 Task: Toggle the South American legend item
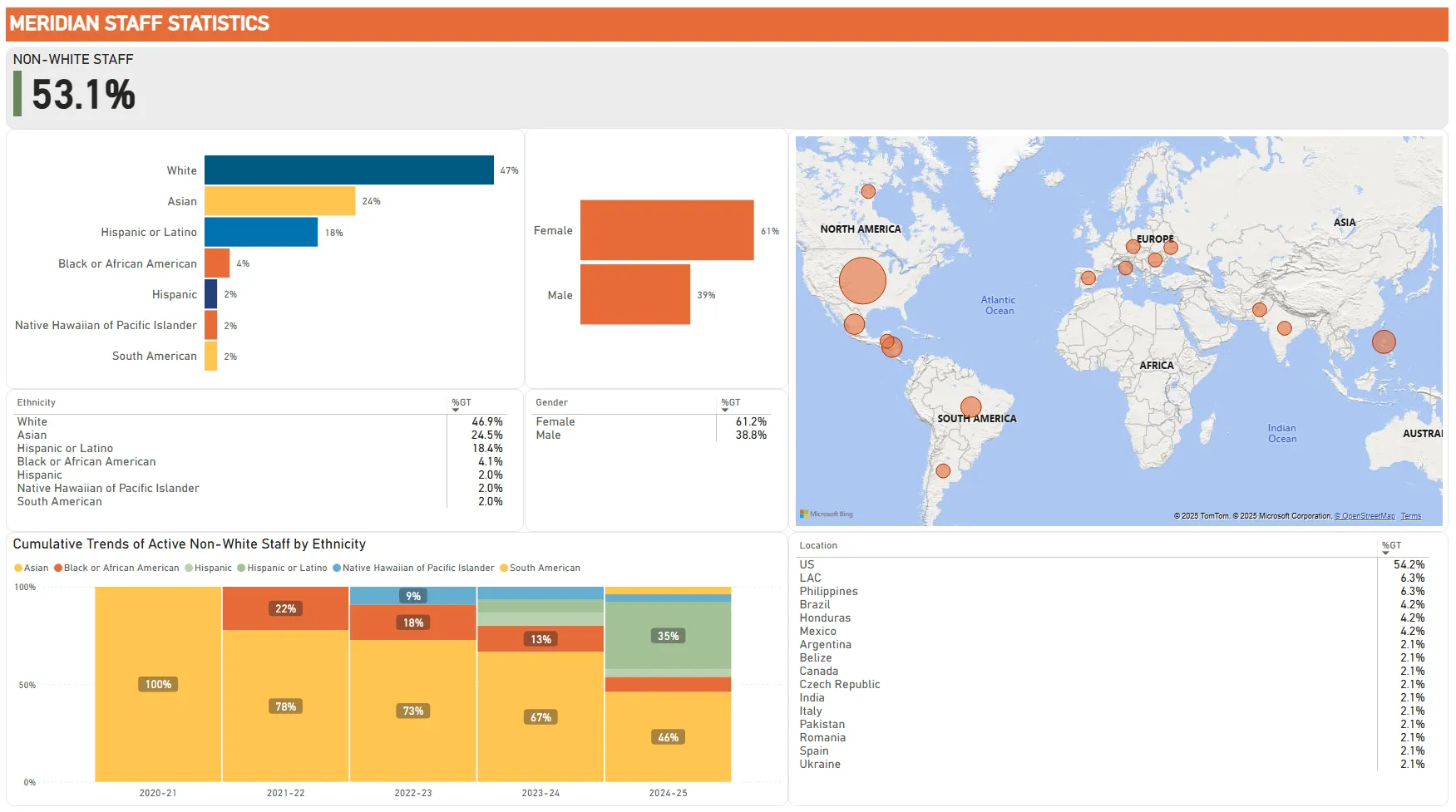[x=540, y=568]
